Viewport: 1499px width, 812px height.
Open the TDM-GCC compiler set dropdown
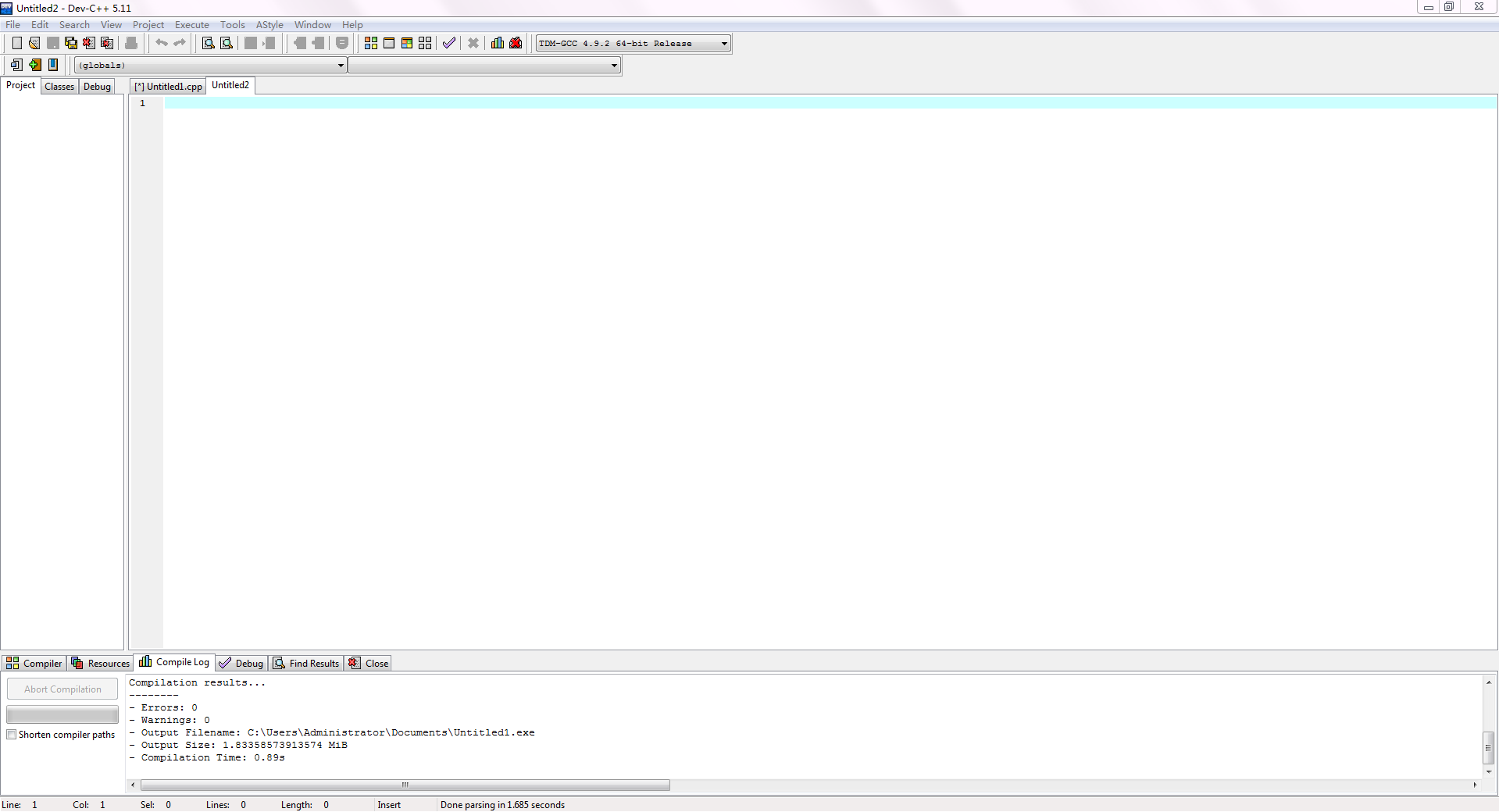[x=724, y=44]
